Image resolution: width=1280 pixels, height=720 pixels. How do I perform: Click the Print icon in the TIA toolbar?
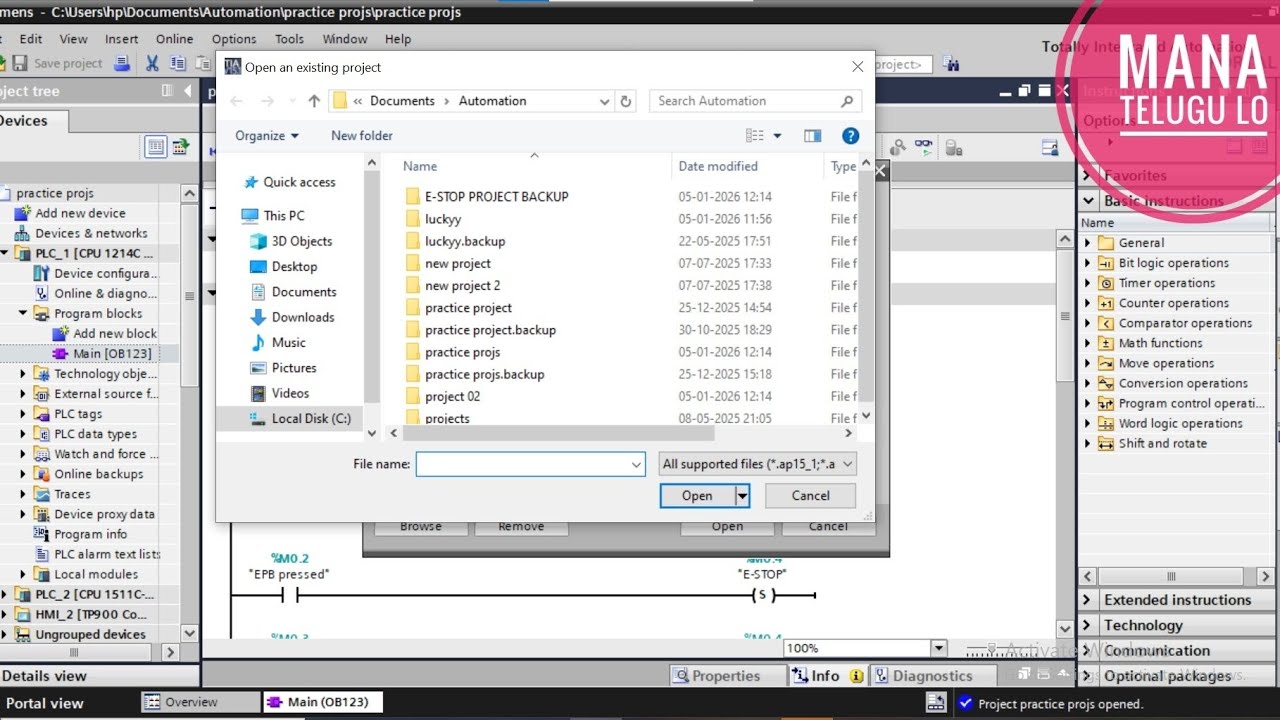pos(122,63)
